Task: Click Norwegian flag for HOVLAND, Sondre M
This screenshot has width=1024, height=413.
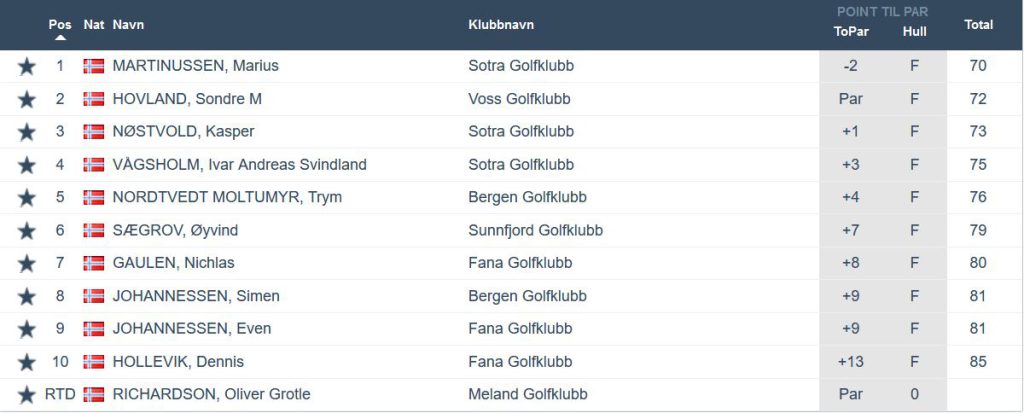Action: 94,99
